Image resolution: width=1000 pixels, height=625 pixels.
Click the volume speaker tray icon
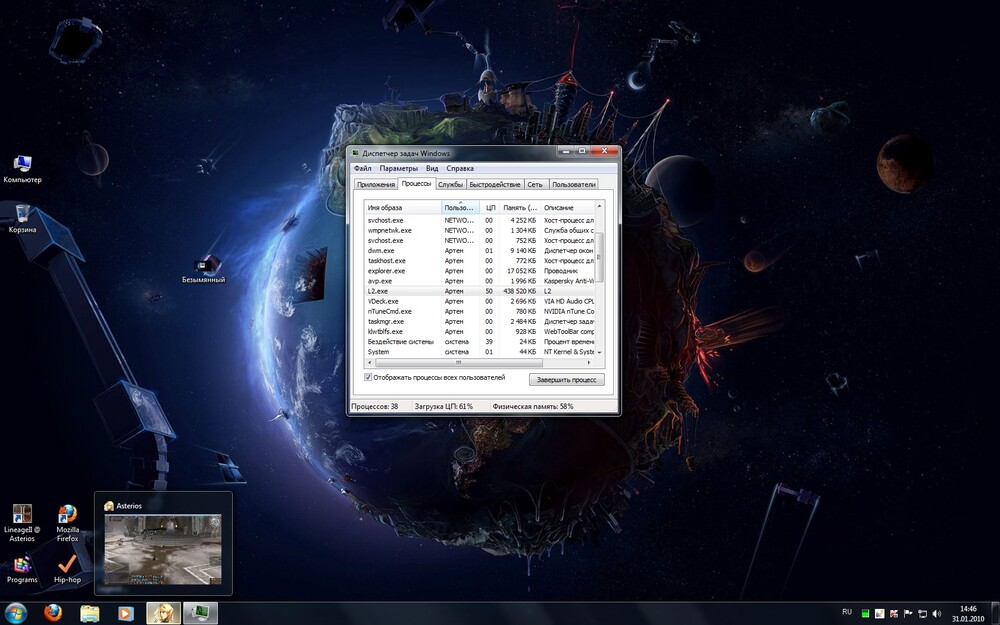(936, 614)
